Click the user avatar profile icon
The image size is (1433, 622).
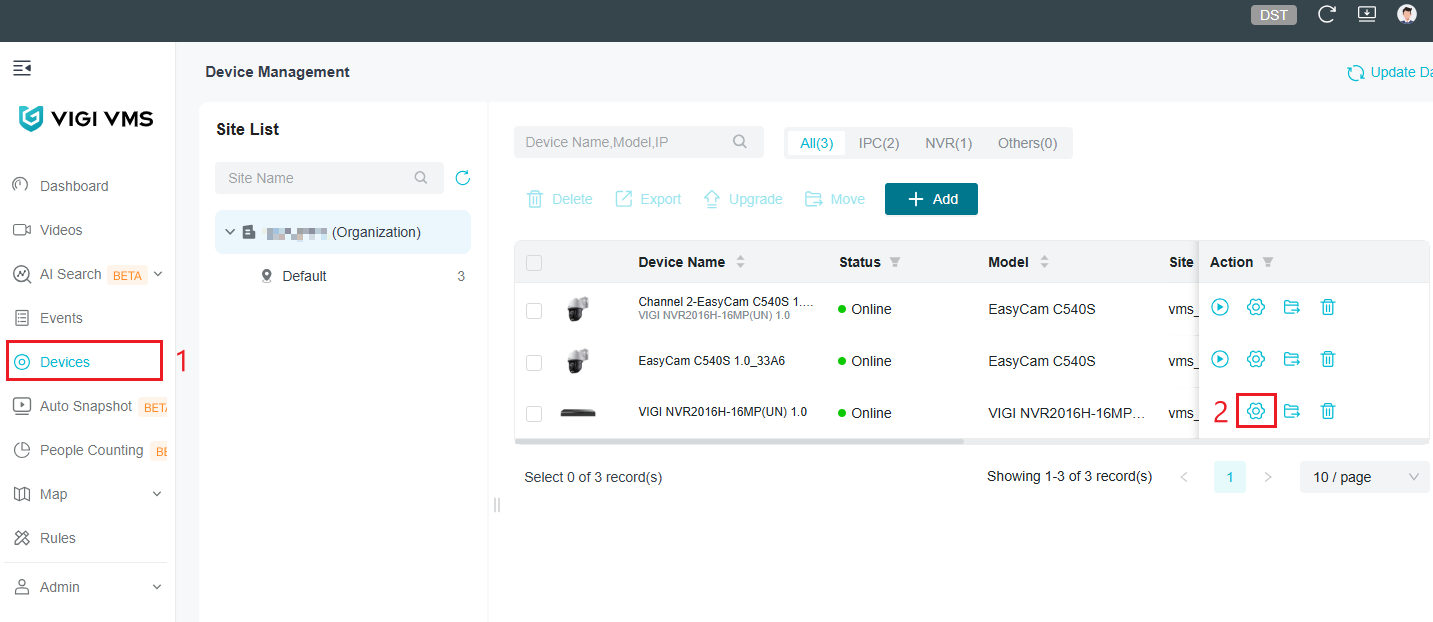(1407, 14)
